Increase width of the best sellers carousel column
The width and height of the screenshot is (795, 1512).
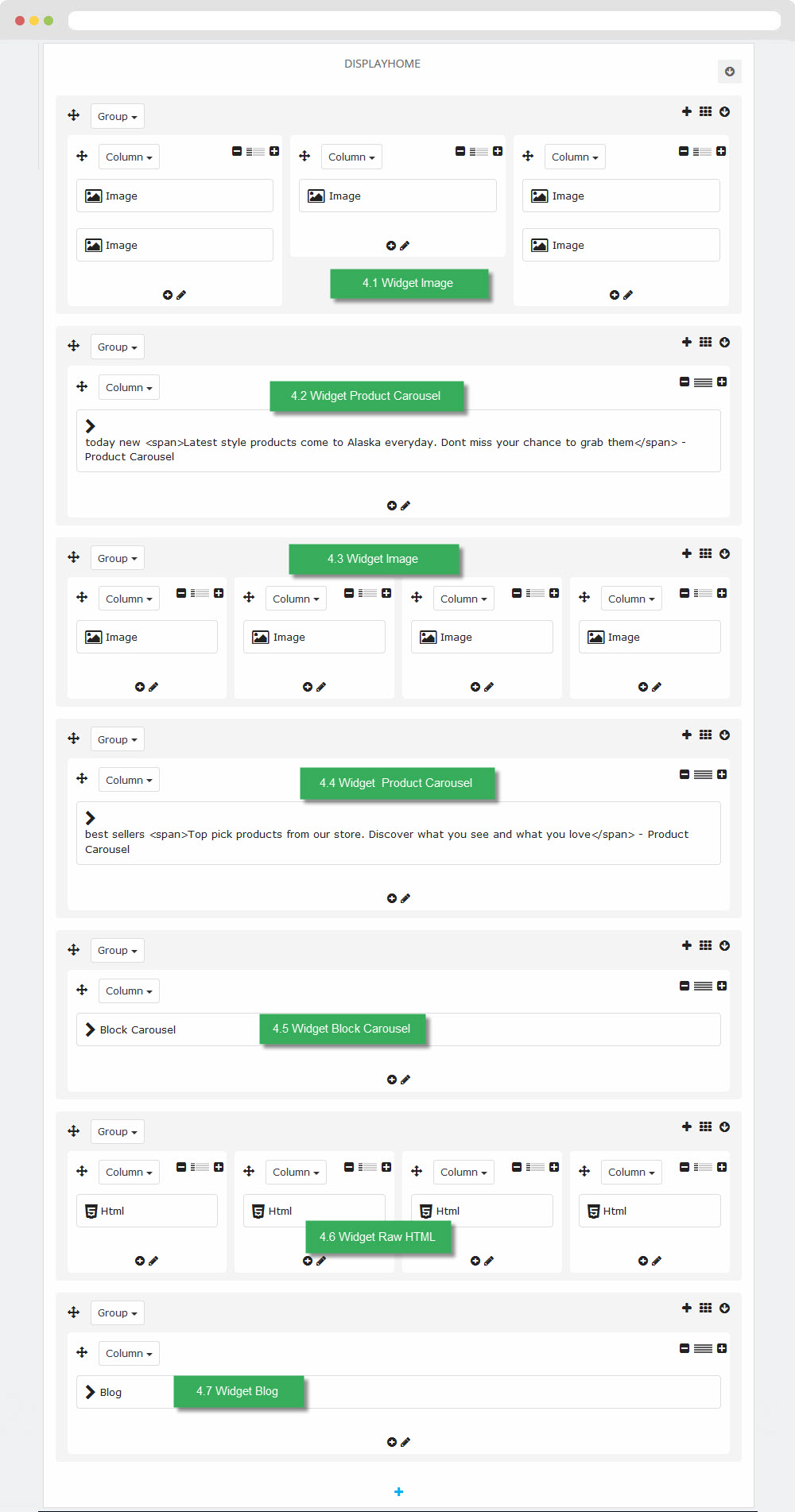722,774
